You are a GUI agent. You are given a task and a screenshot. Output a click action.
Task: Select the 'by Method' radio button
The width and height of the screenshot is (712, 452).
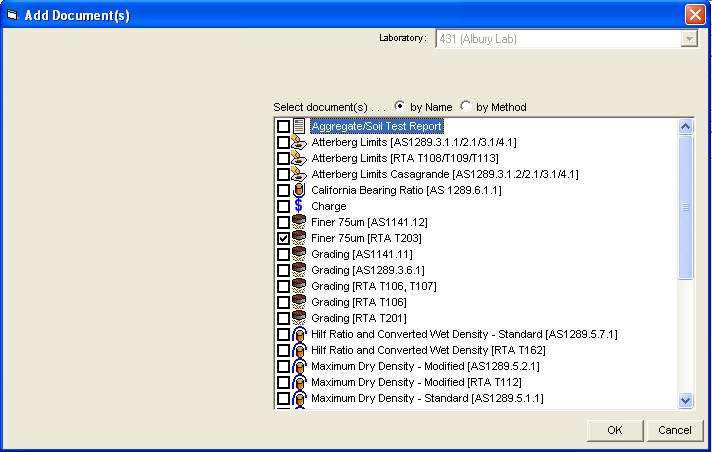(466, 107)
